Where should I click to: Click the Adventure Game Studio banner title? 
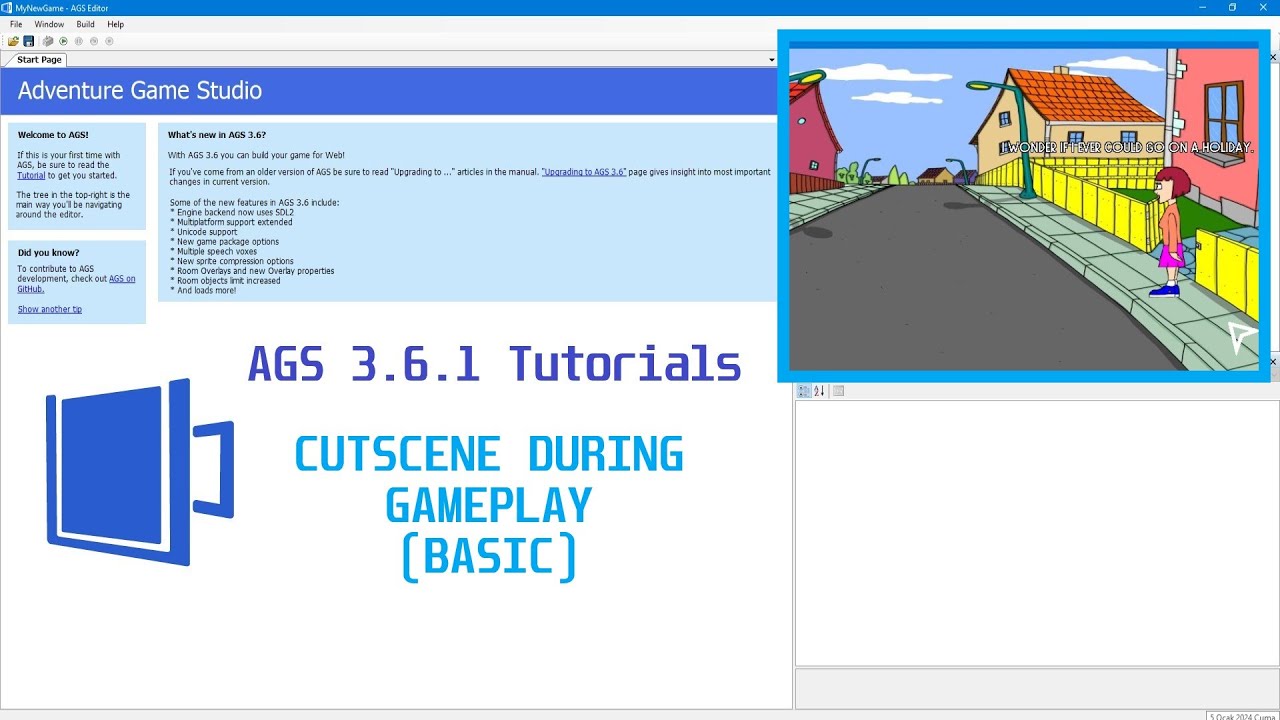pos(140,91)
